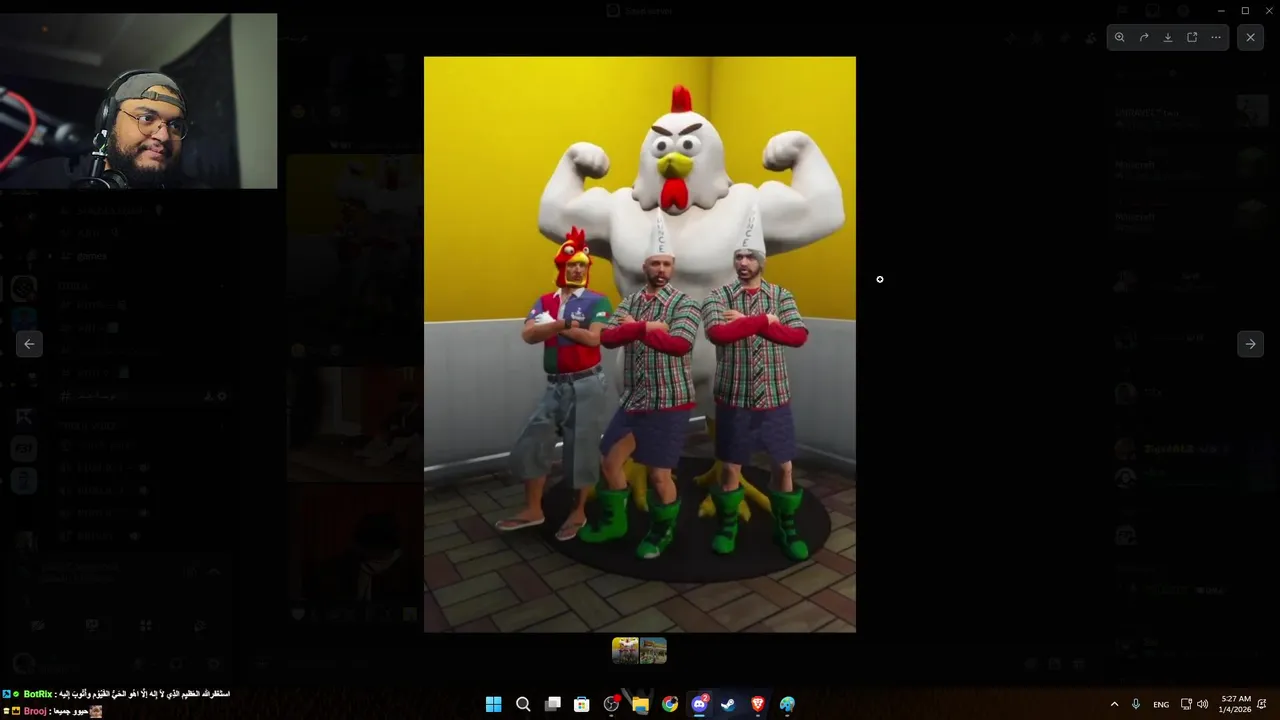Expand the system tray hidden icons chevron

pos(1114,704)
